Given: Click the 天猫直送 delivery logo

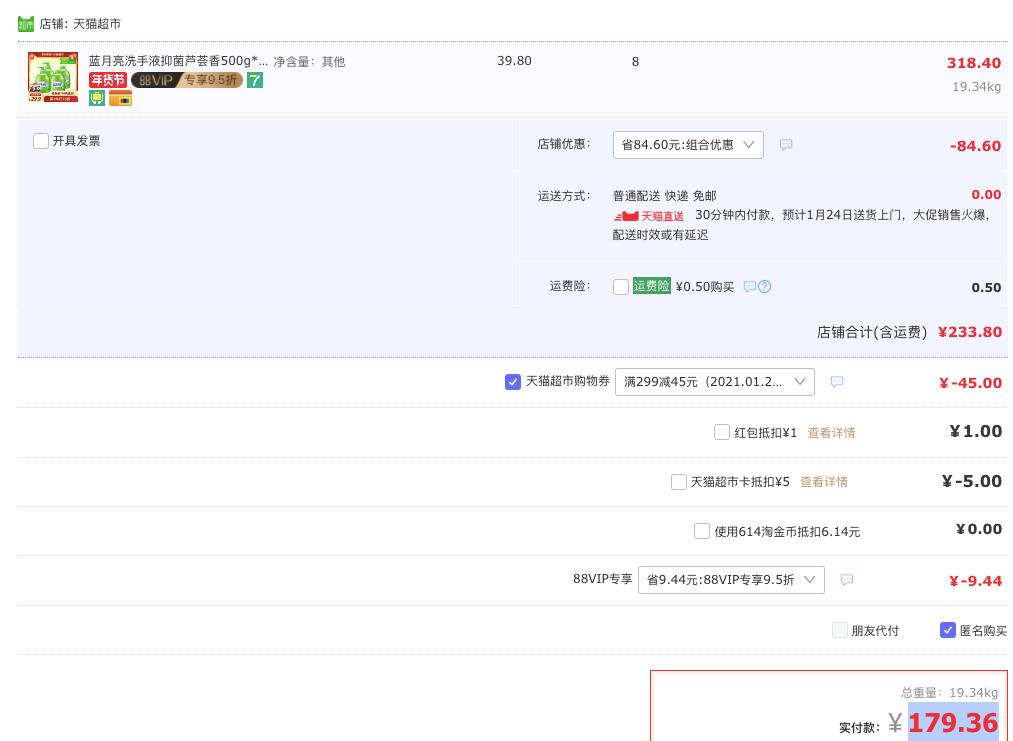Looking at the screenshot, I should [649, 216].
